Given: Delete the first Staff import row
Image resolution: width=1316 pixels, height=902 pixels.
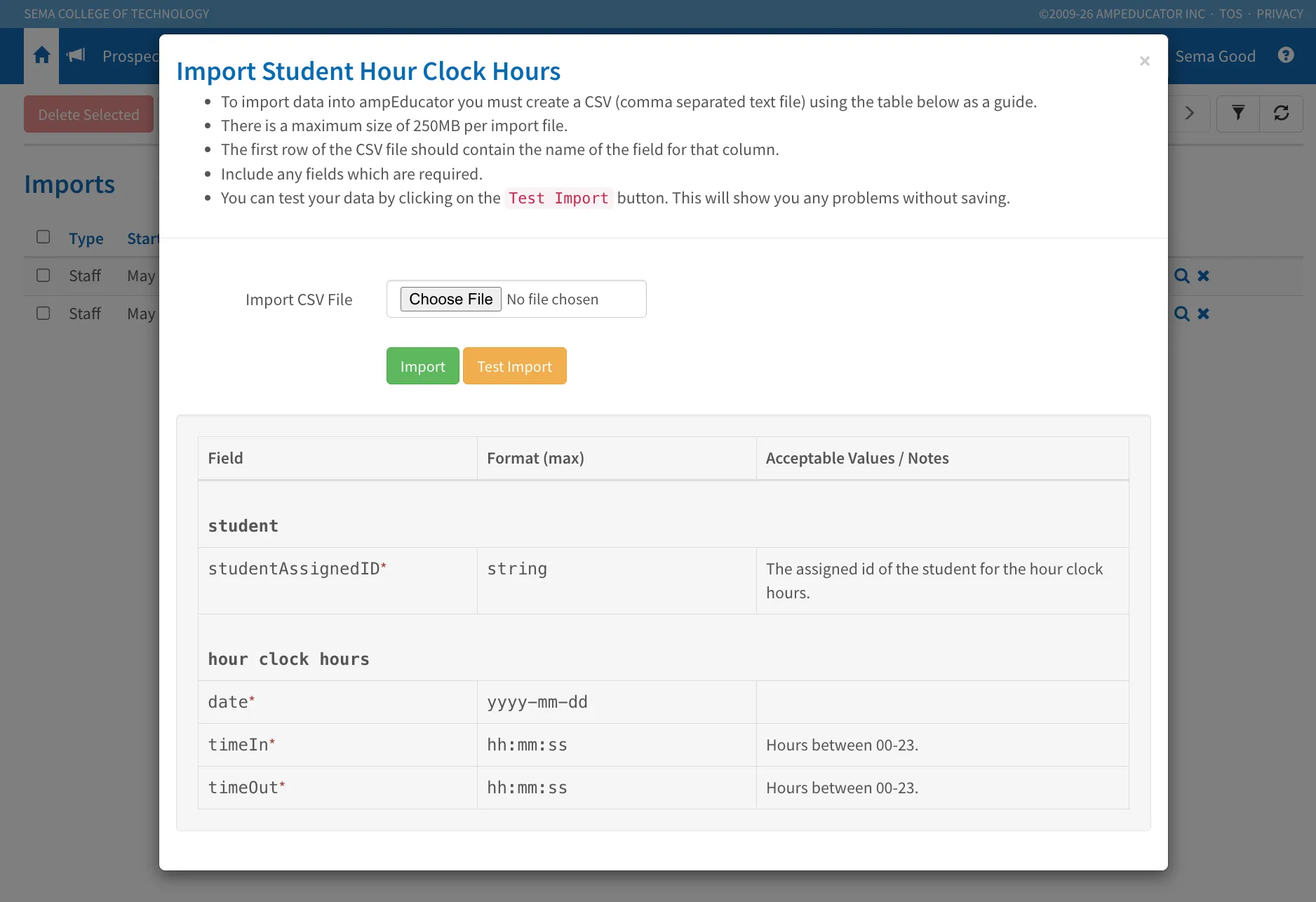Looking at the screenshot, I should tap(1203, 276).
